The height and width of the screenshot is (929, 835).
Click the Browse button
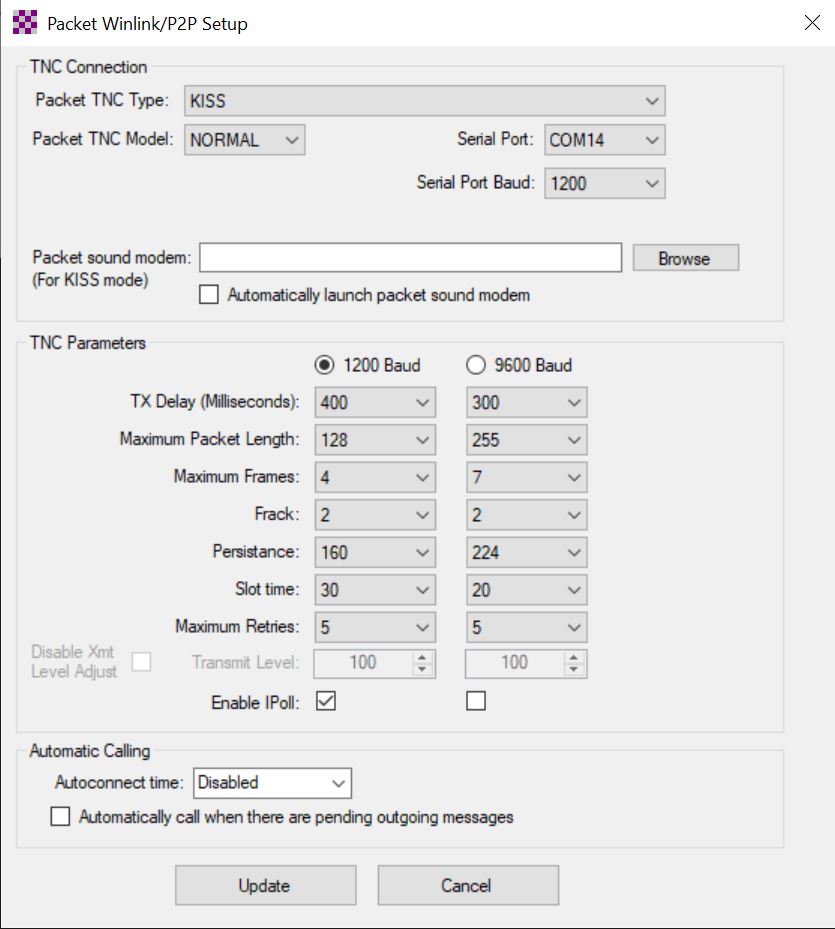tap(685, 258)
